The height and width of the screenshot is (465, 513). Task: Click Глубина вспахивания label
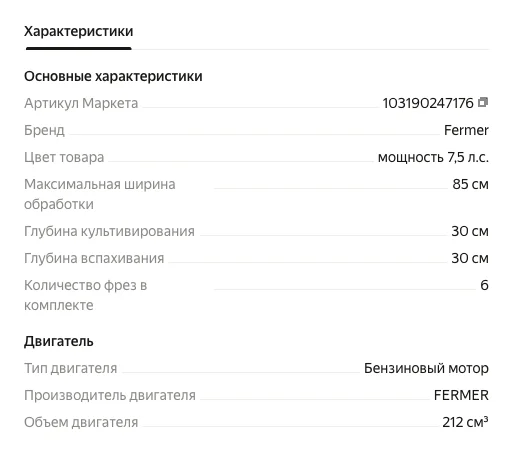point(94,258)
